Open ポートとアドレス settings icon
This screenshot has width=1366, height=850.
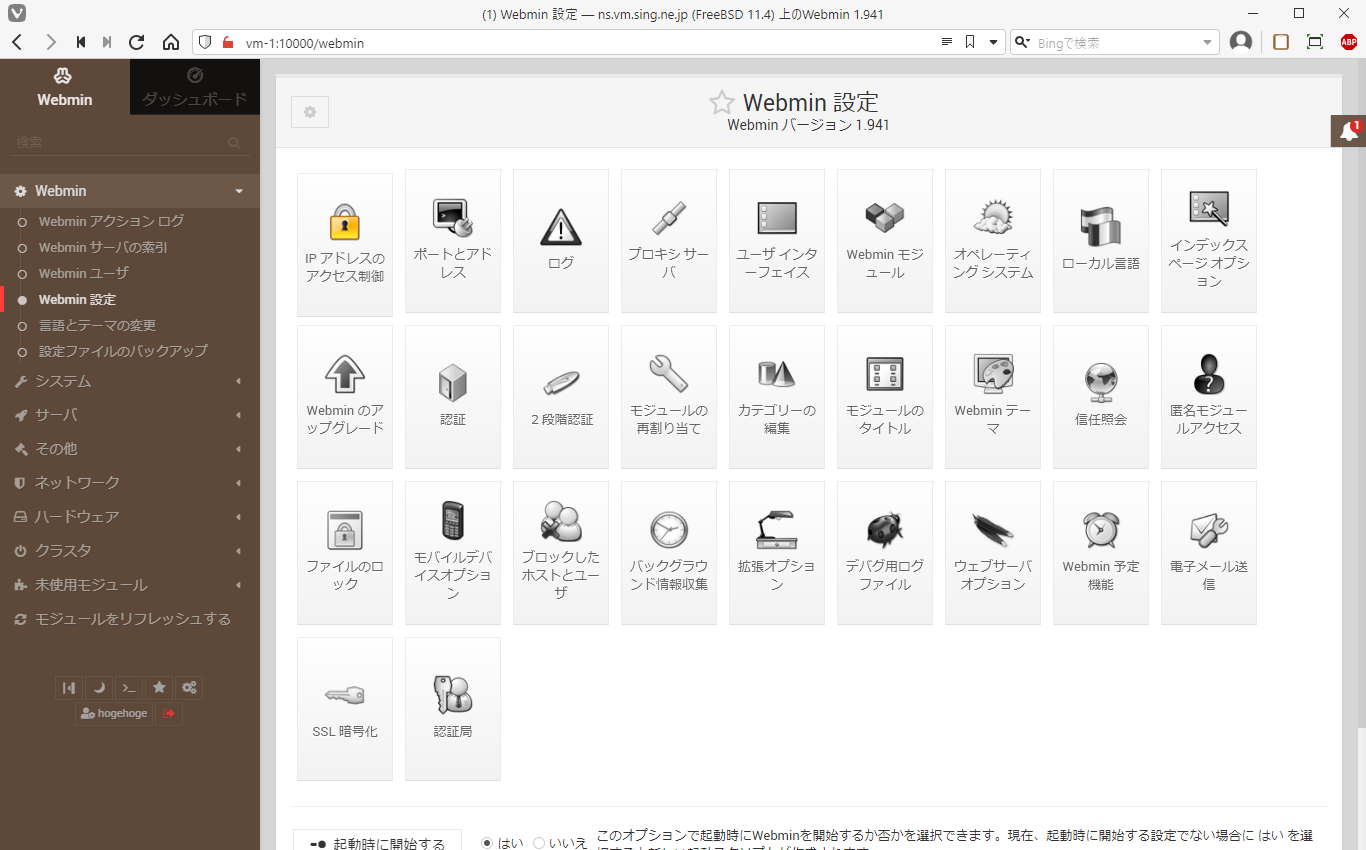[453, 241]
